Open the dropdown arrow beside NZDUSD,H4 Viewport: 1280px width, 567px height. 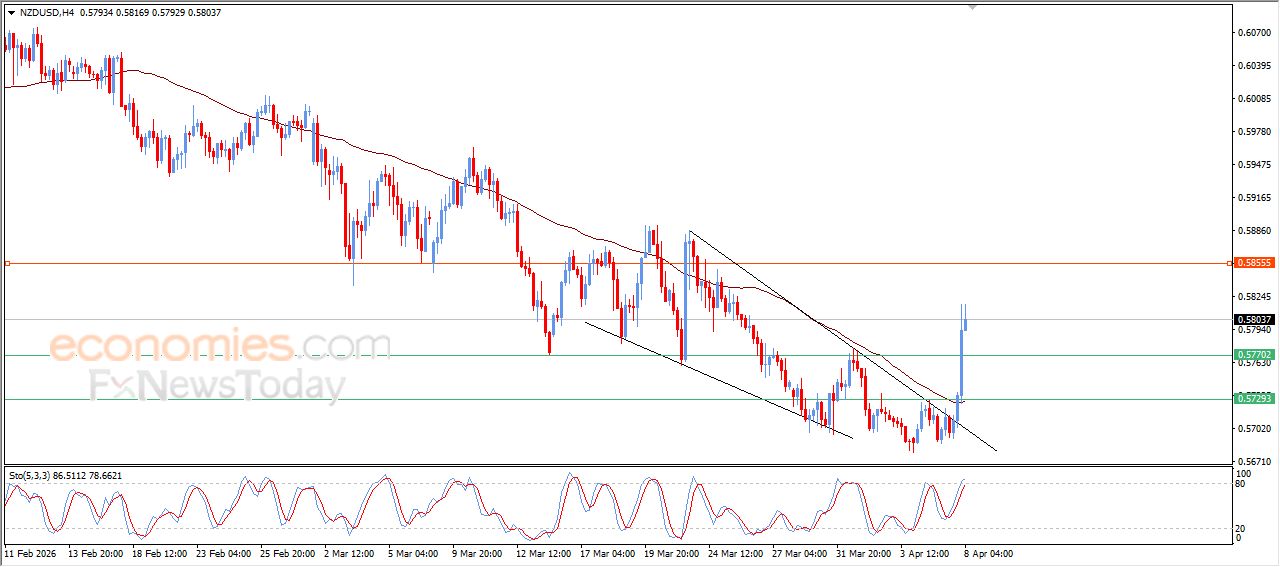tap(11, 13)
